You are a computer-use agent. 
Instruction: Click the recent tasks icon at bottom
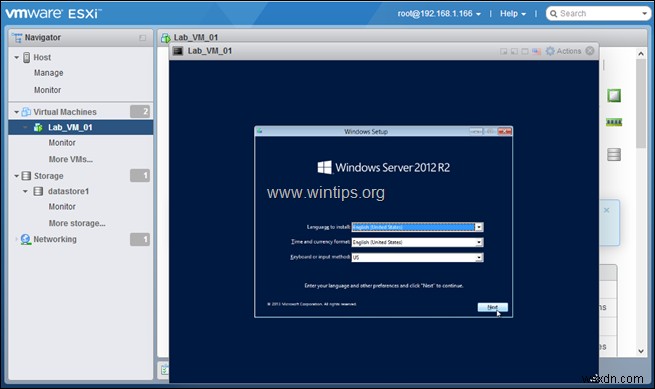[x=165, y=369]
